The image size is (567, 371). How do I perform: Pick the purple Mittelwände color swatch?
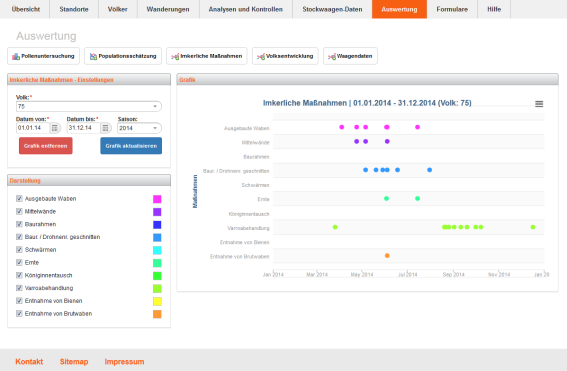pyautogui.click(x=157, y=212)
